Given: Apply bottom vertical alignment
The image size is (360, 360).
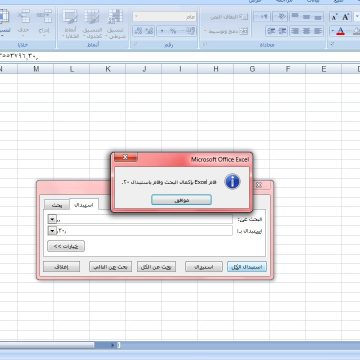Looking at the screenshot, I should [318, 16].
